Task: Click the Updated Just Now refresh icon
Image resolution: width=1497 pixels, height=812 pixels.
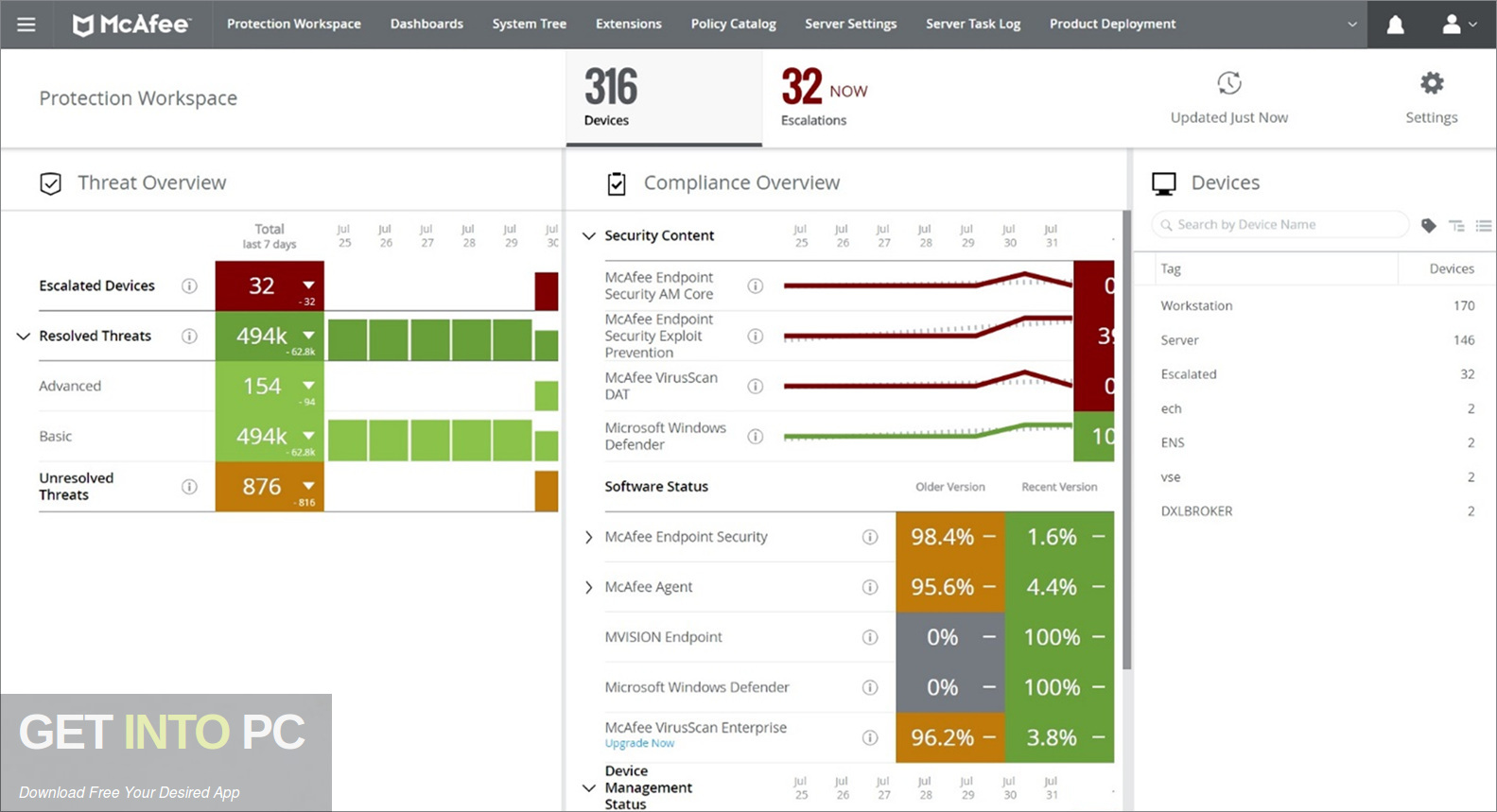Action: click(x=1229, y=83)
